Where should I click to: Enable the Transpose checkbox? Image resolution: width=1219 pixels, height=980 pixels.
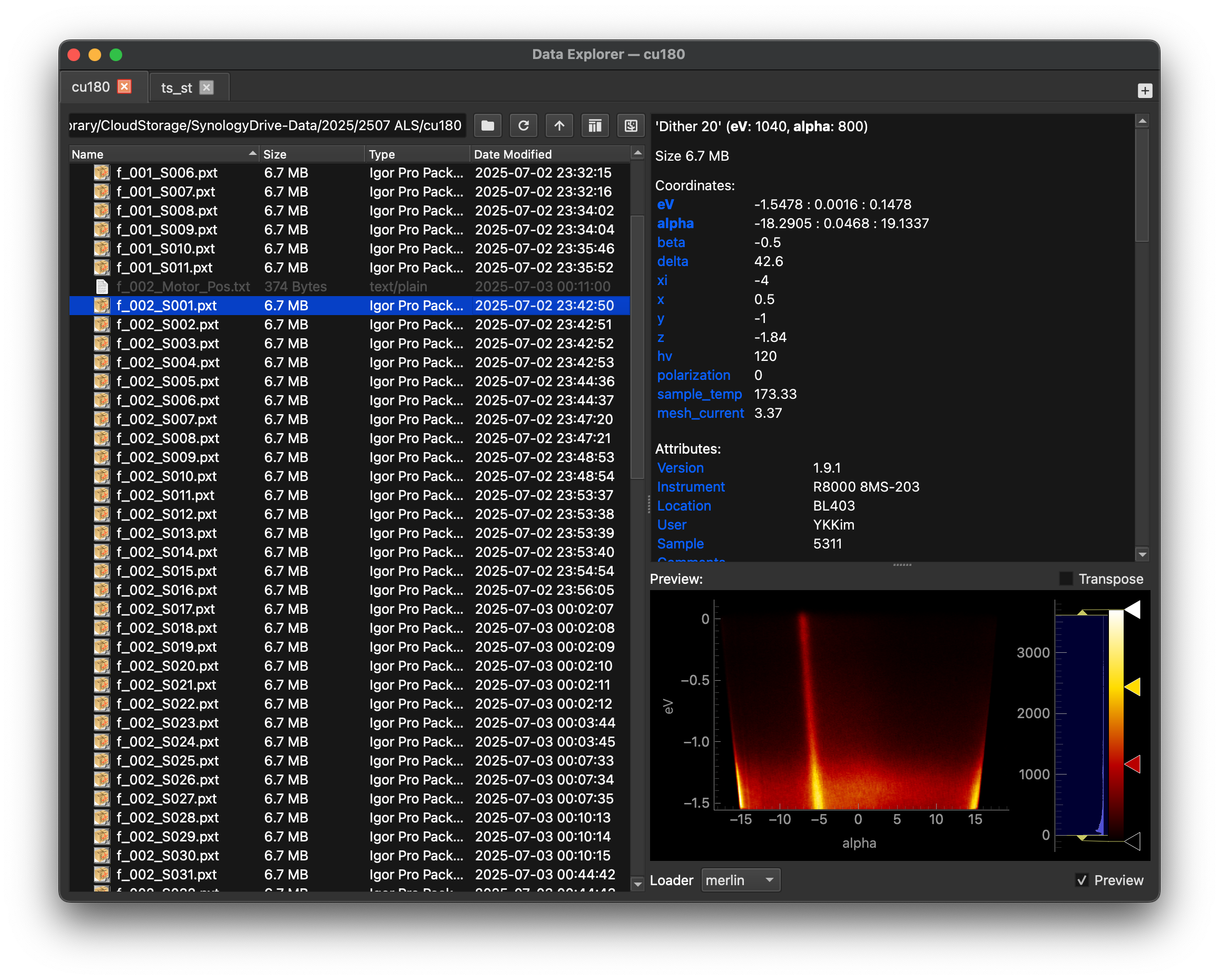point(1066,579)
